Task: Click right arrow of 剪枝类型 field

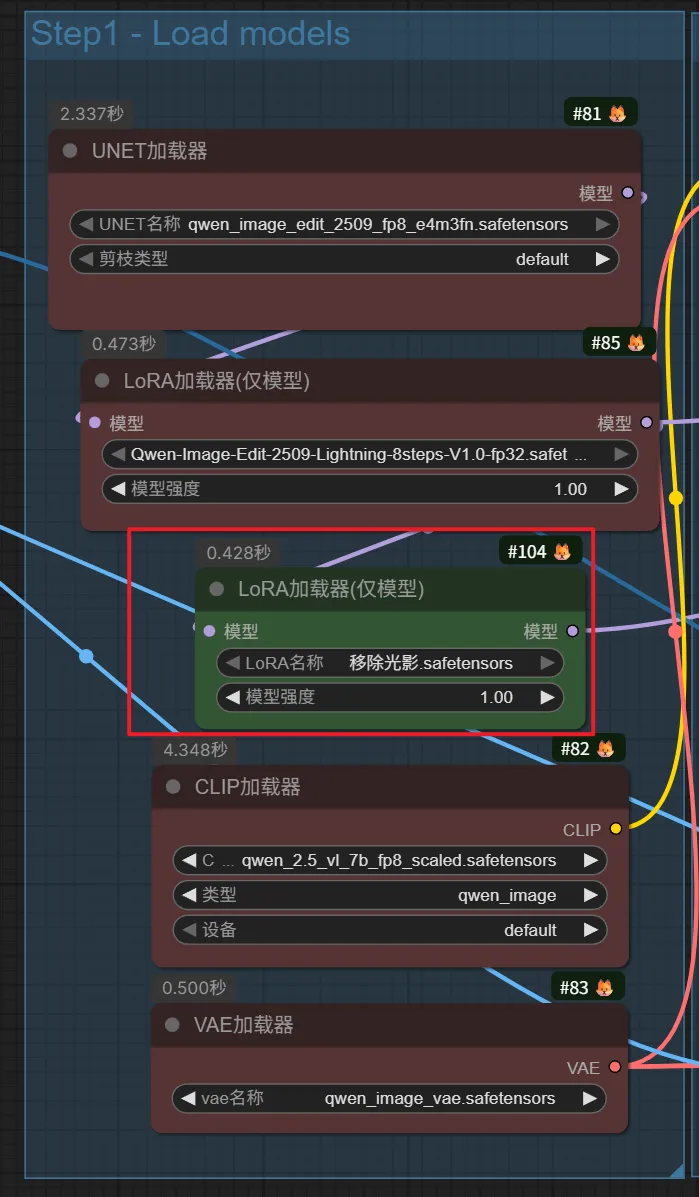Action: 603,259
